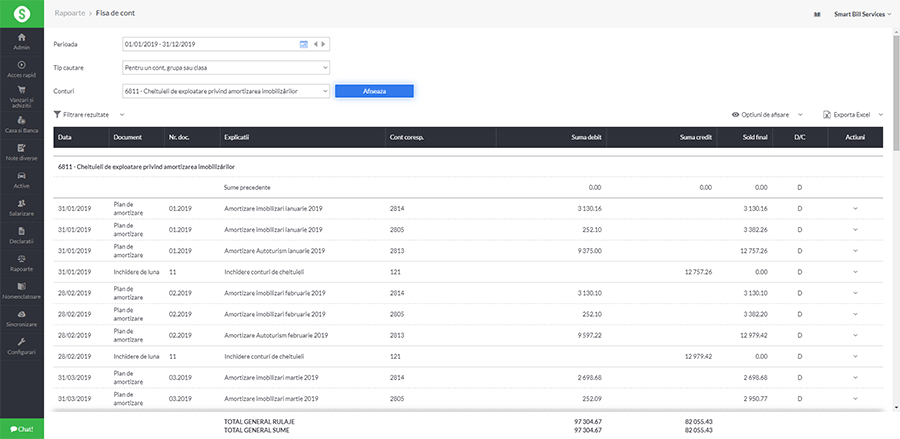900x439 pixels.
Task: Click the calendar icon in Perioada field
Action: (304, 44)
